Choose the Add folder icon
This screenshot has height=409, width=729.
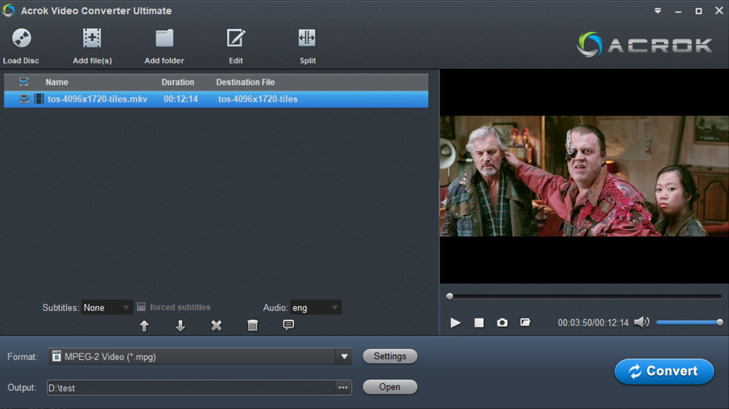(x=164, y=38)
